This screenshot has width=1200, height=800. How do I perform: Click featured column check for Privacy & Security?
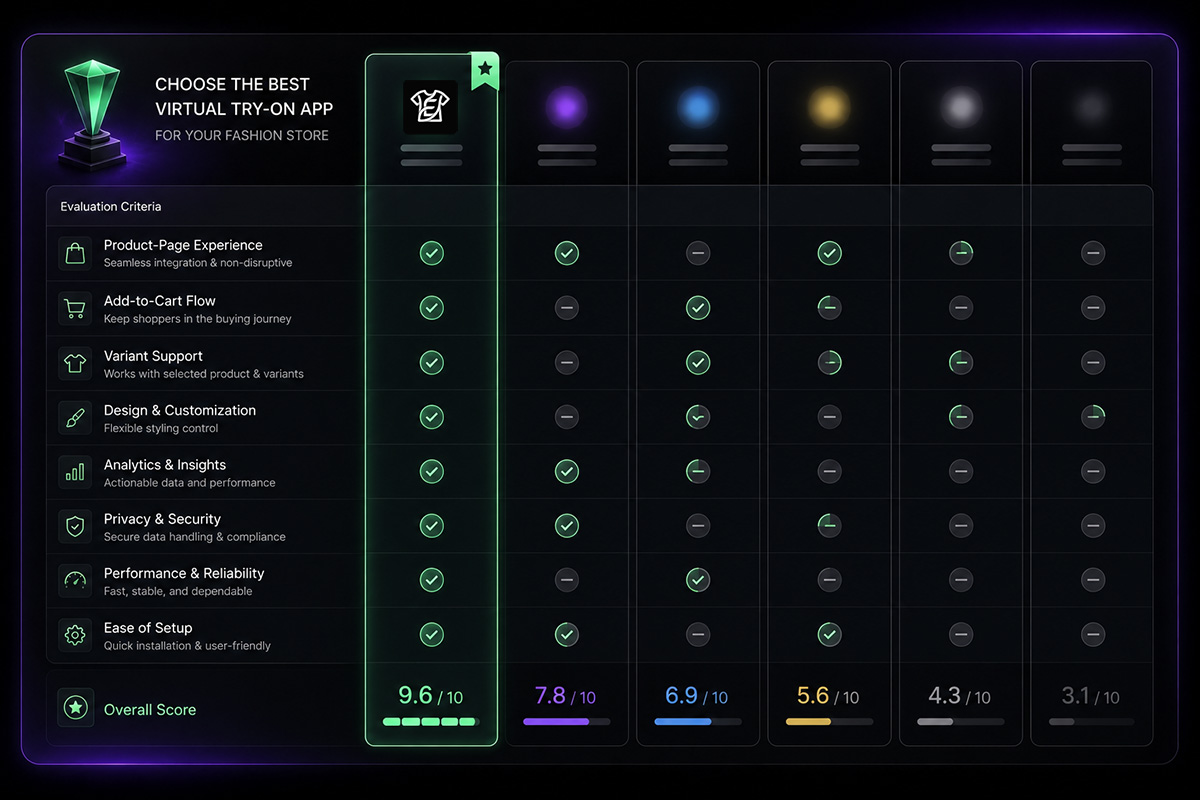(431, 525)
